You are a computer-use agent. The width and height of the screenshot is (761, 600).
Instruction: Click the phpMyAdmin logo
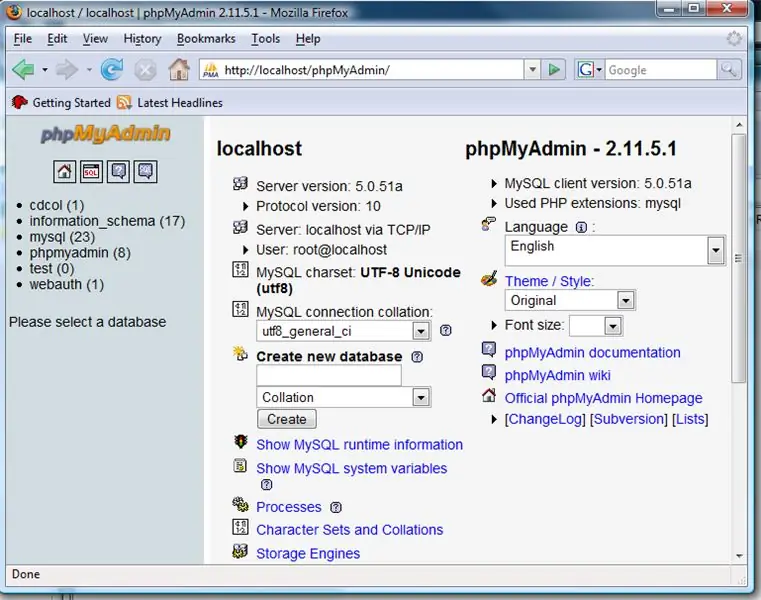coord(105,133)
